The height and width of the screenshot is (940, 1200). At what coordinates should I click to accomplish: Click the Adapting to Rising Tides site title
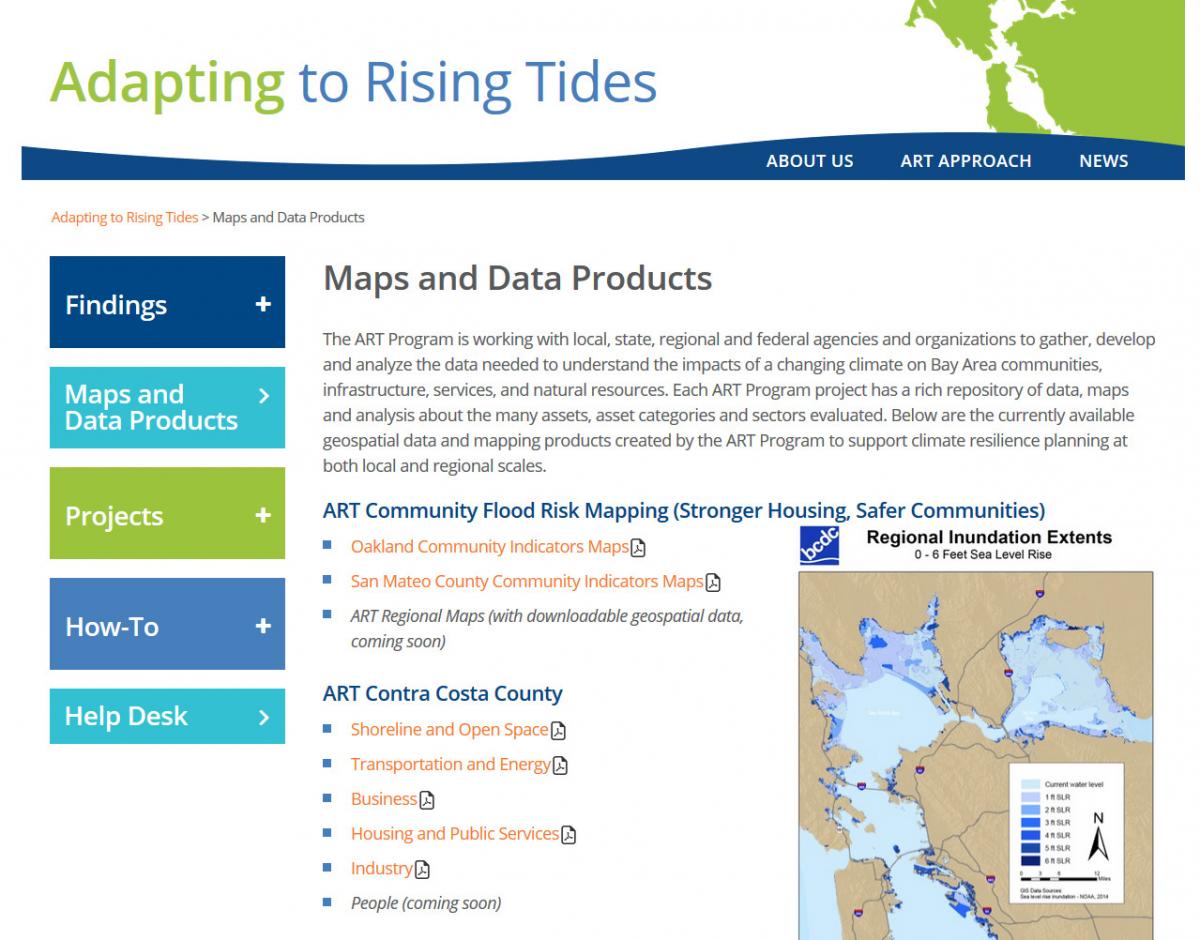[x=354, y=84]
